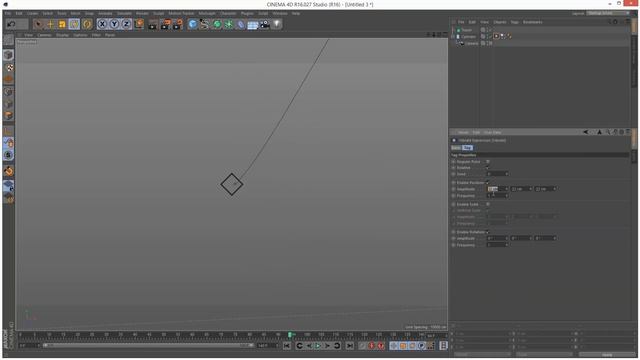Switch to Edges mode

8,104
